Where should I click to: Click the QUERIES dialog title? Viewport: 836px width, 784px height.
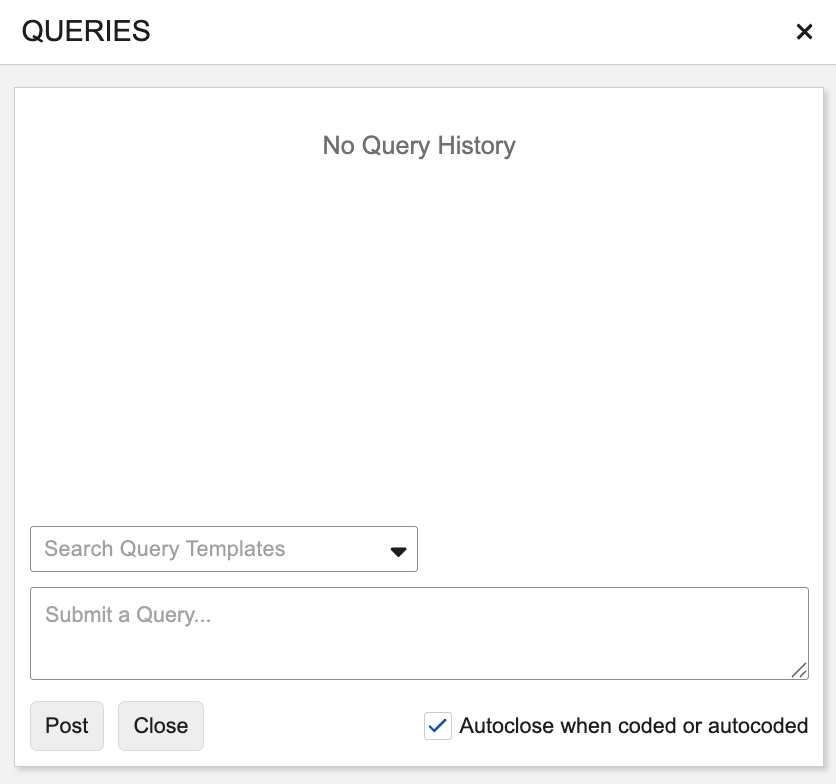[x=86, y=32]
